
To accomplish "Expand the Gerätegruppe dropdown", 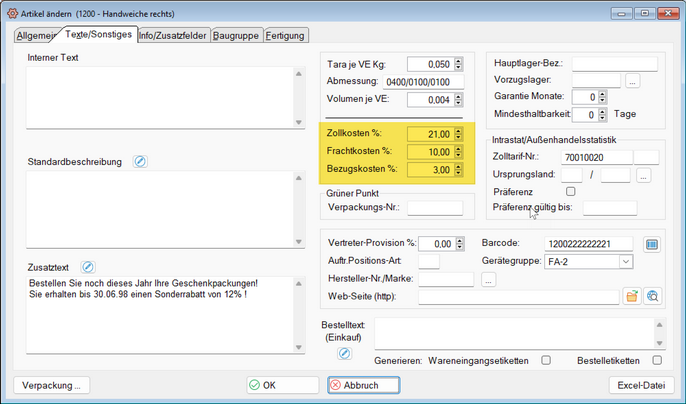I will tap(626, 262).
